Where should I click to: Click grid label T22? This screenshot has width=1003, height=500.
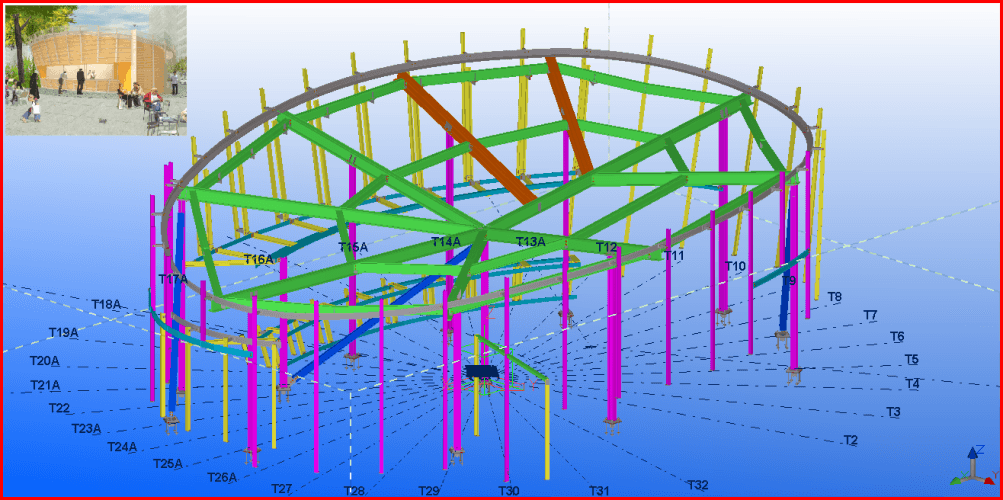(59, 408)
